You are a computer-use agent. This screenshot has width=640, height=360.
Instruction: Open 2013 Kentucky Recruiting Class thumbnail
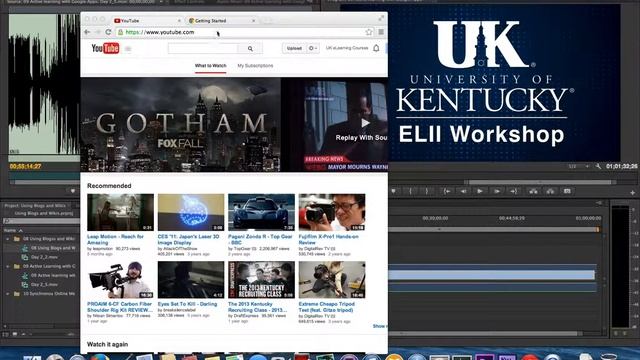261,280
